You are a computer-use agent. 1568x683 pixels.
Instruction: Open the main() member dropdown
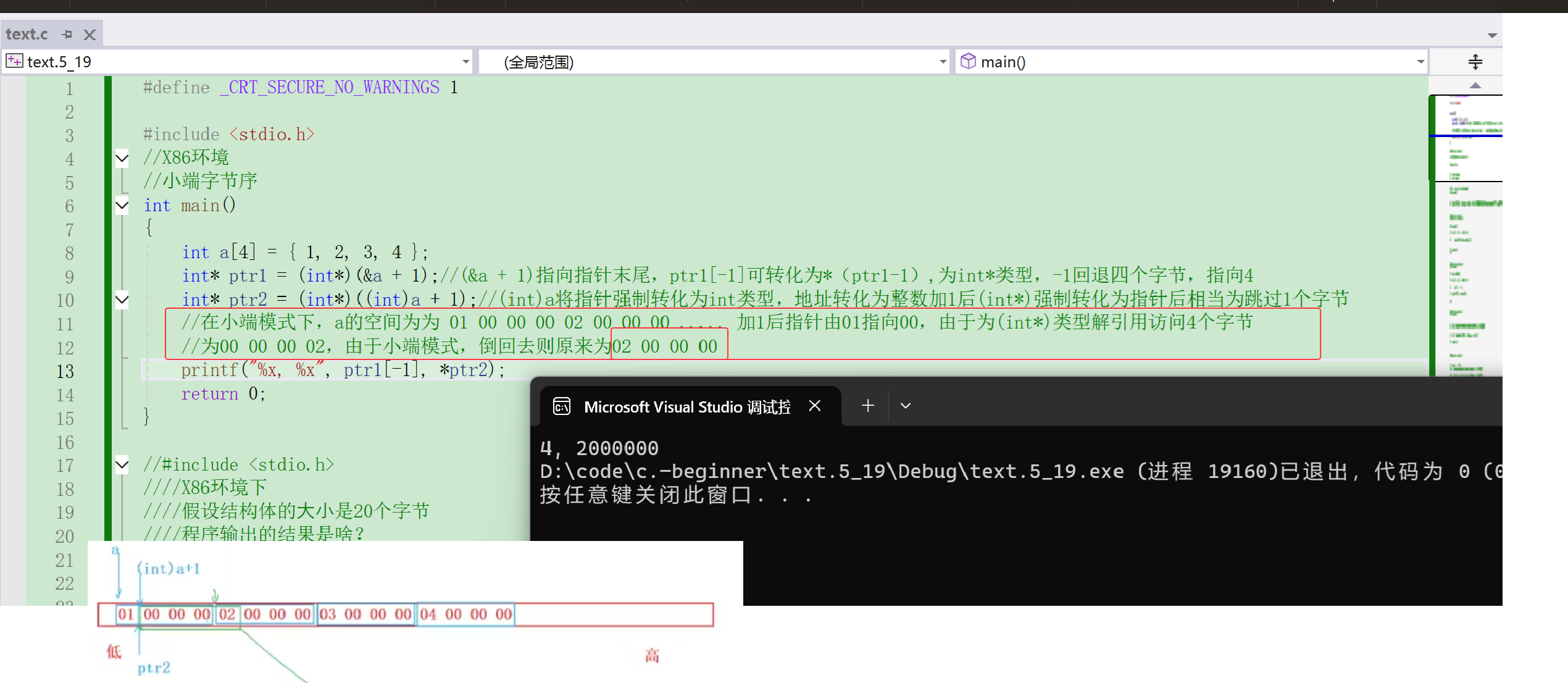coord(1420,62)
